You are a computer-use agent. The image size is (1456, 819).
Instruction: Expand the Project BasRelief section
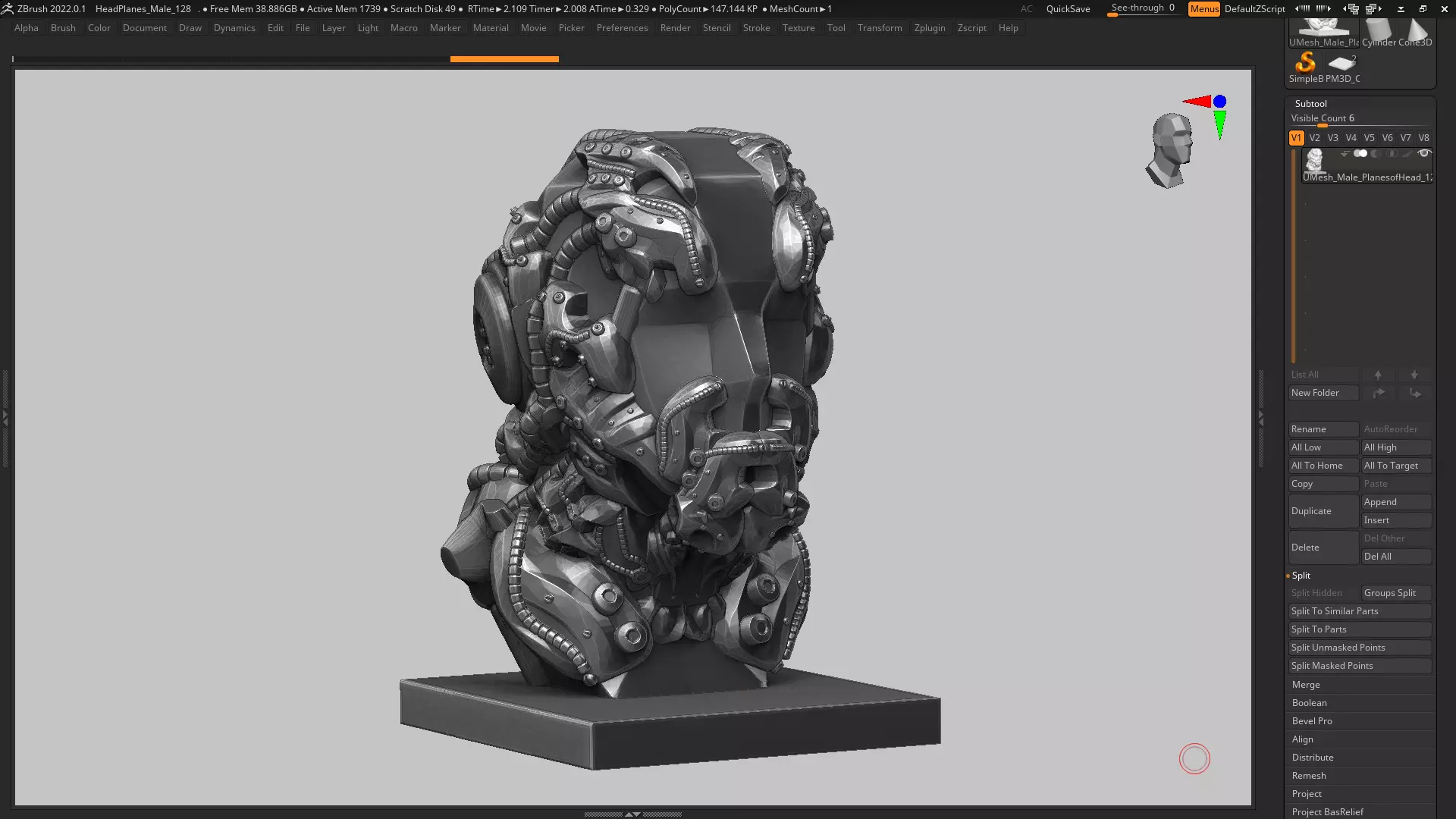pos(1327,812)
